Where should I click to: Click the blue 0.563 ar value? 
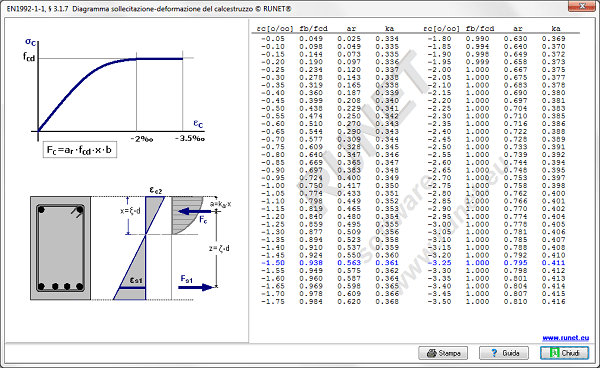[x=349, y=263]
